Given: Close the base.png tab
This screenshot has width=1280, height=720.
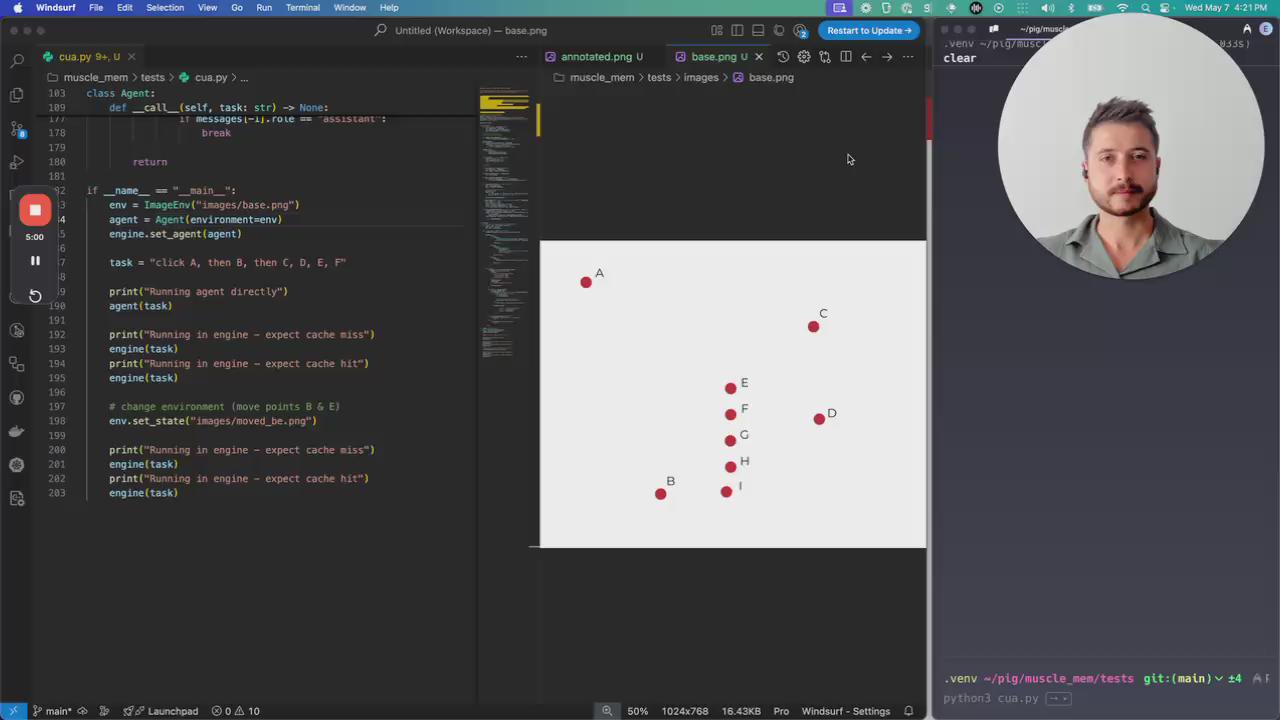Looking at the screenshot, I should pyautogui.click(x=758, y=57).
